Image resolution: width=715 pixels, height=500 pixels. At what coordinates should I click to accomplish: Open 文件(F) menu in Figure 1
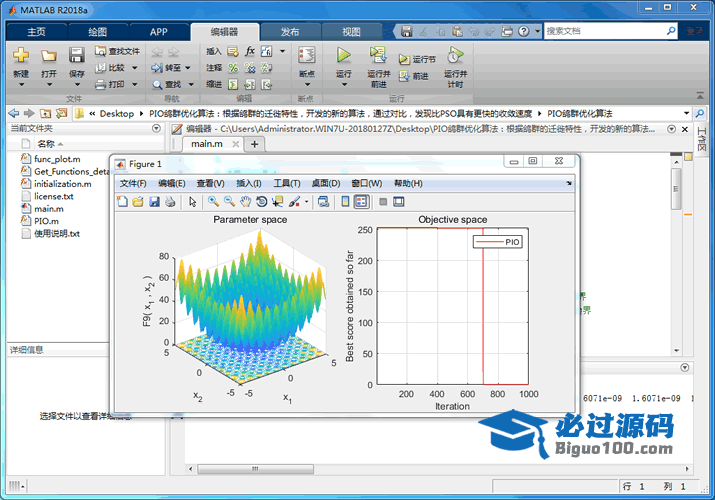click(x=133, y=183)
